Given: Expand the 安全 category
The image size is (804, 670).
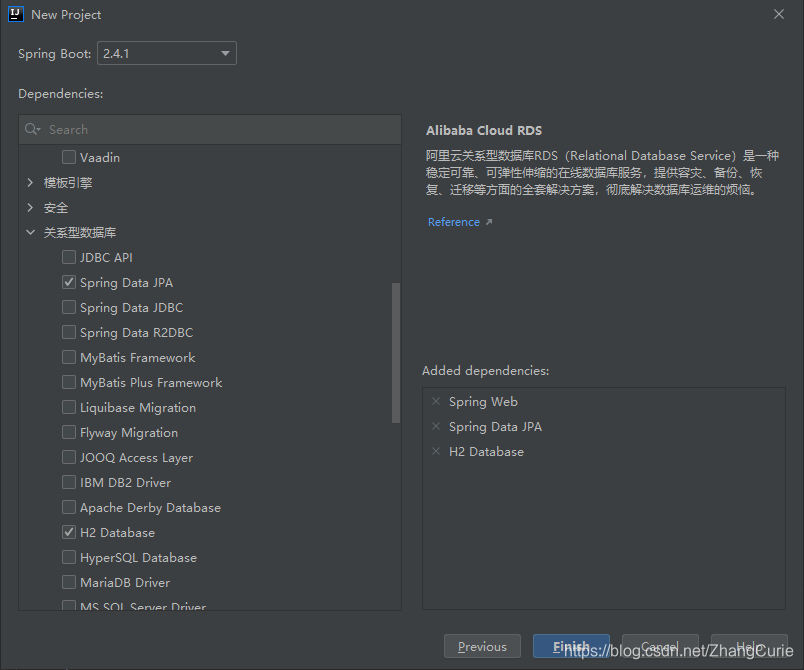Looking at the screenshot, I should [x=30, y=208].
